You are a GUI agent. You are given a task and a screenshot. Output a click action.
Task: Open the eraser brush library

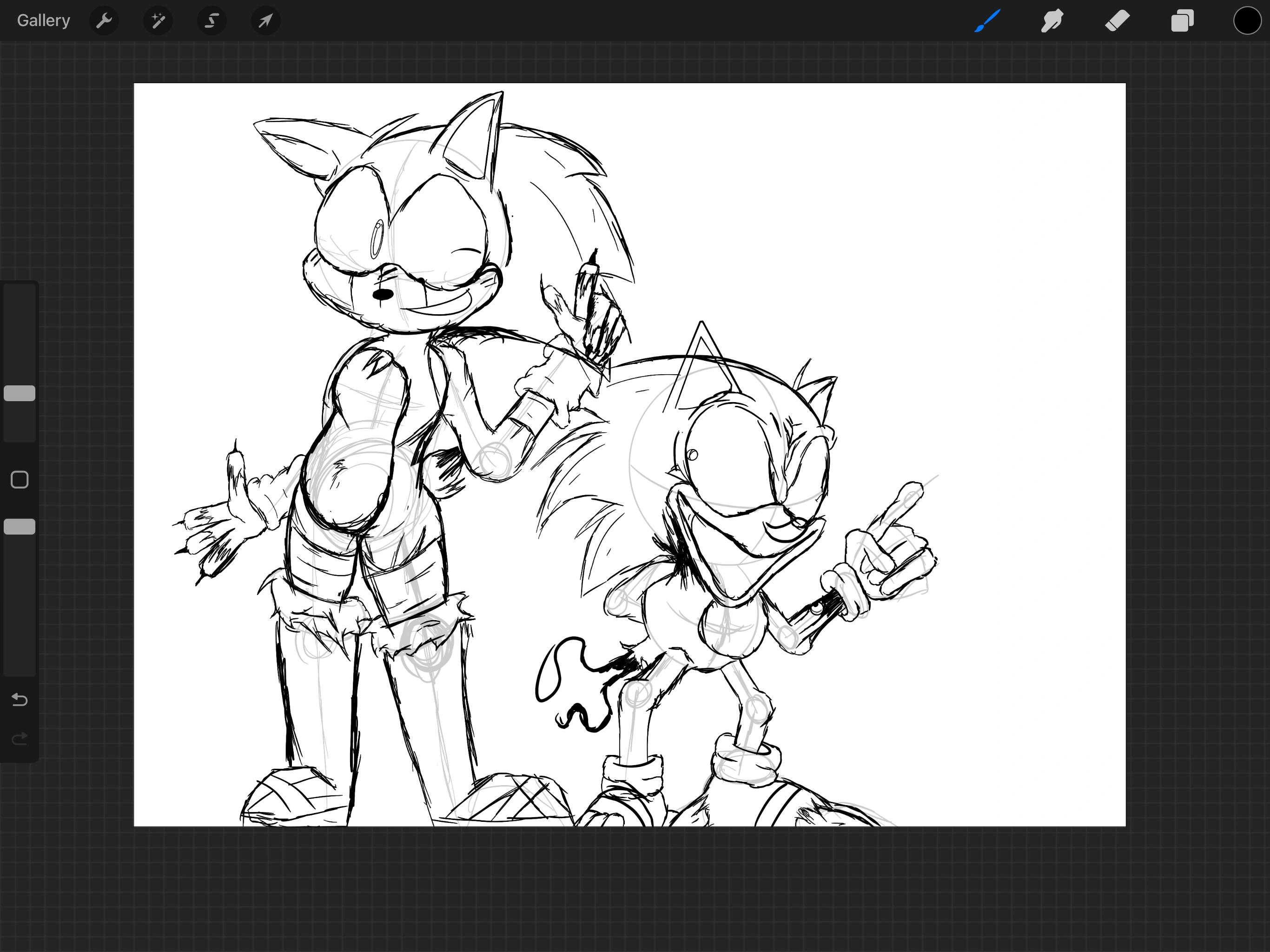[x=1117, y=20]
